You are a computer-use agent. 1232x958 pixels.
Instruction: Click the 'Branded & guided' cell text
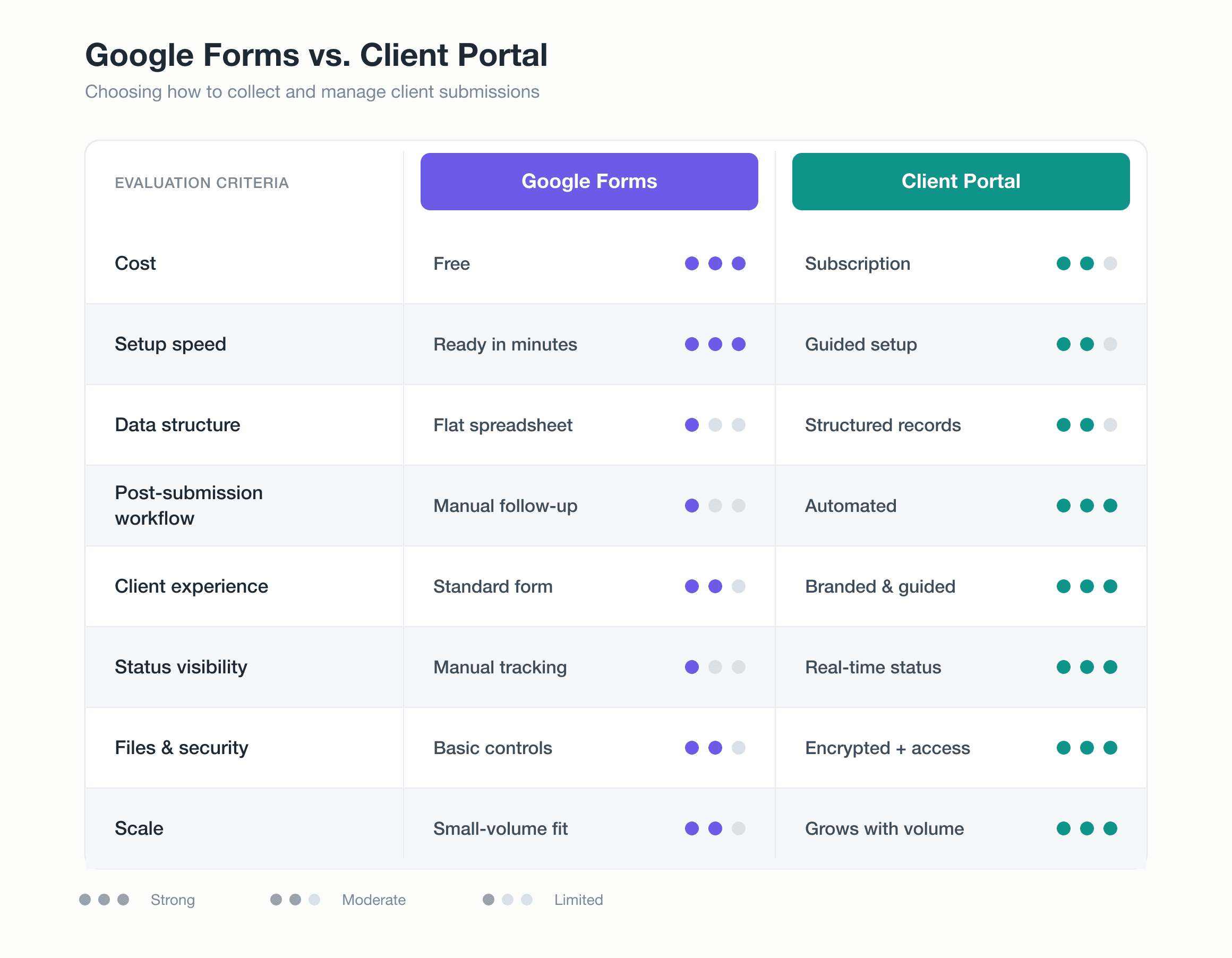tap(880, 586)
